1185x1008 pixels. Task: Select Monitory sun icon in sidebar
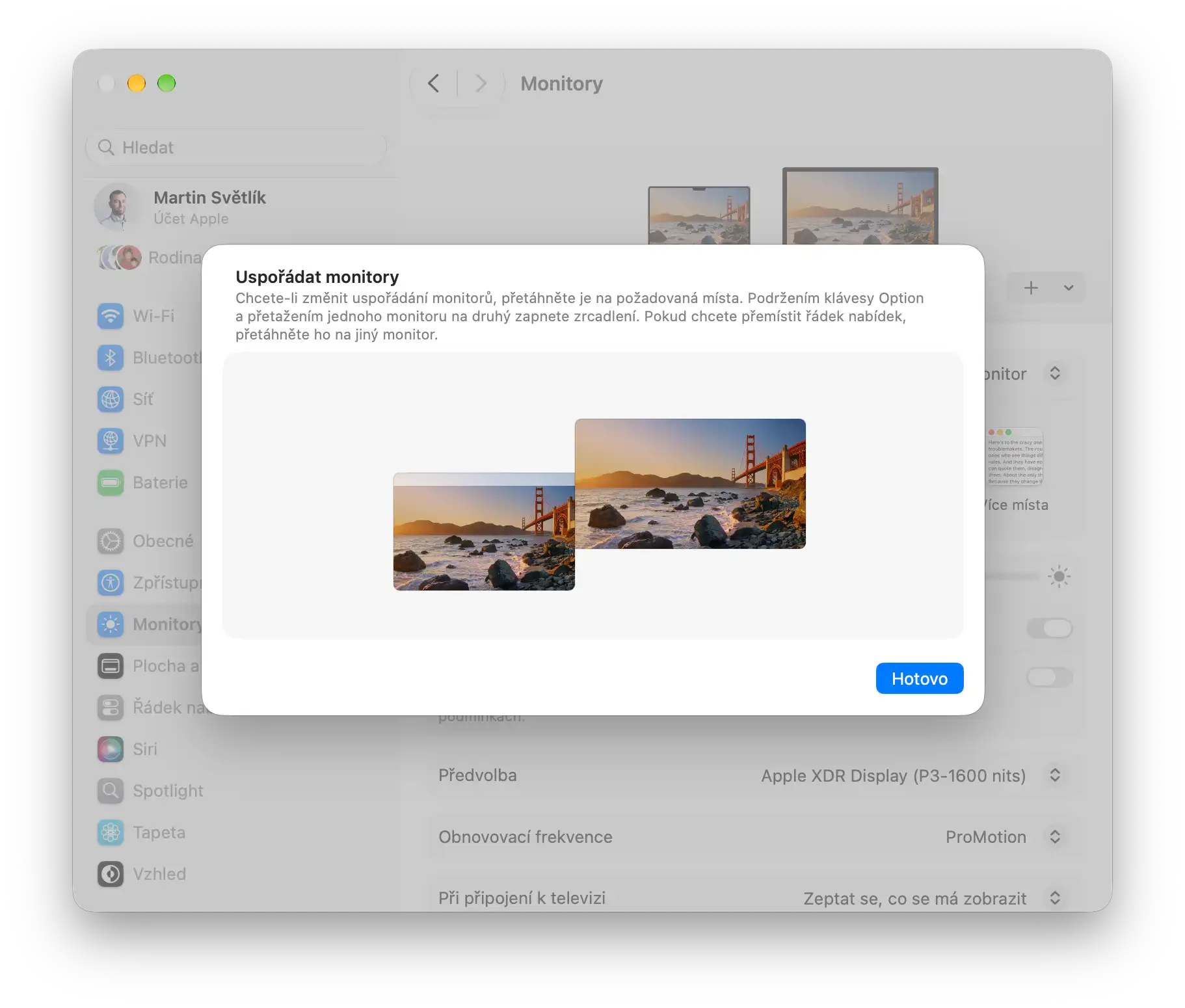click(x=111, y=624)
